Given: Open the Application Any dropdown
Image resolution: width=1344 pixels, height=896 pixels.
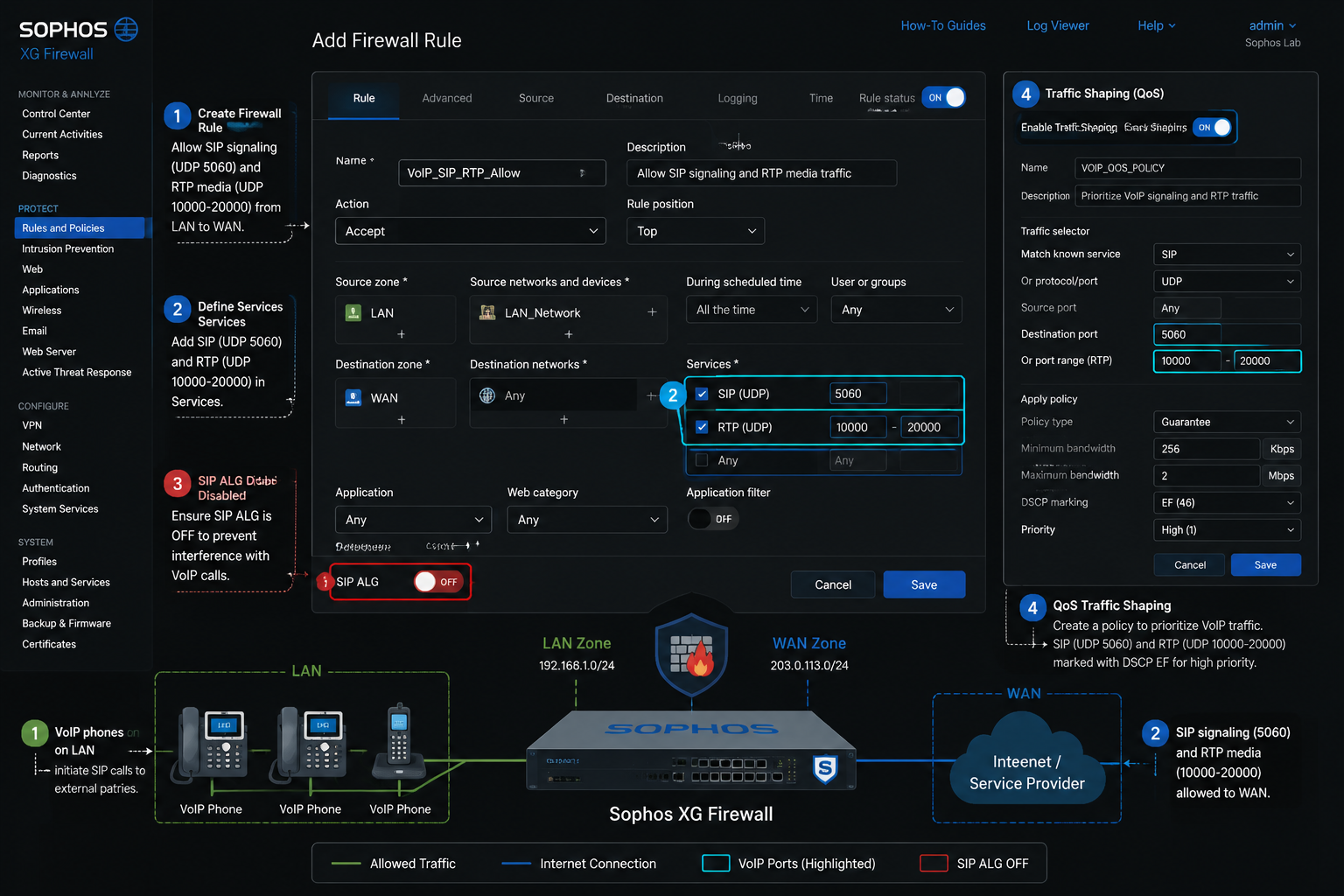Looking at the screenshot, I should coord(414,520).
